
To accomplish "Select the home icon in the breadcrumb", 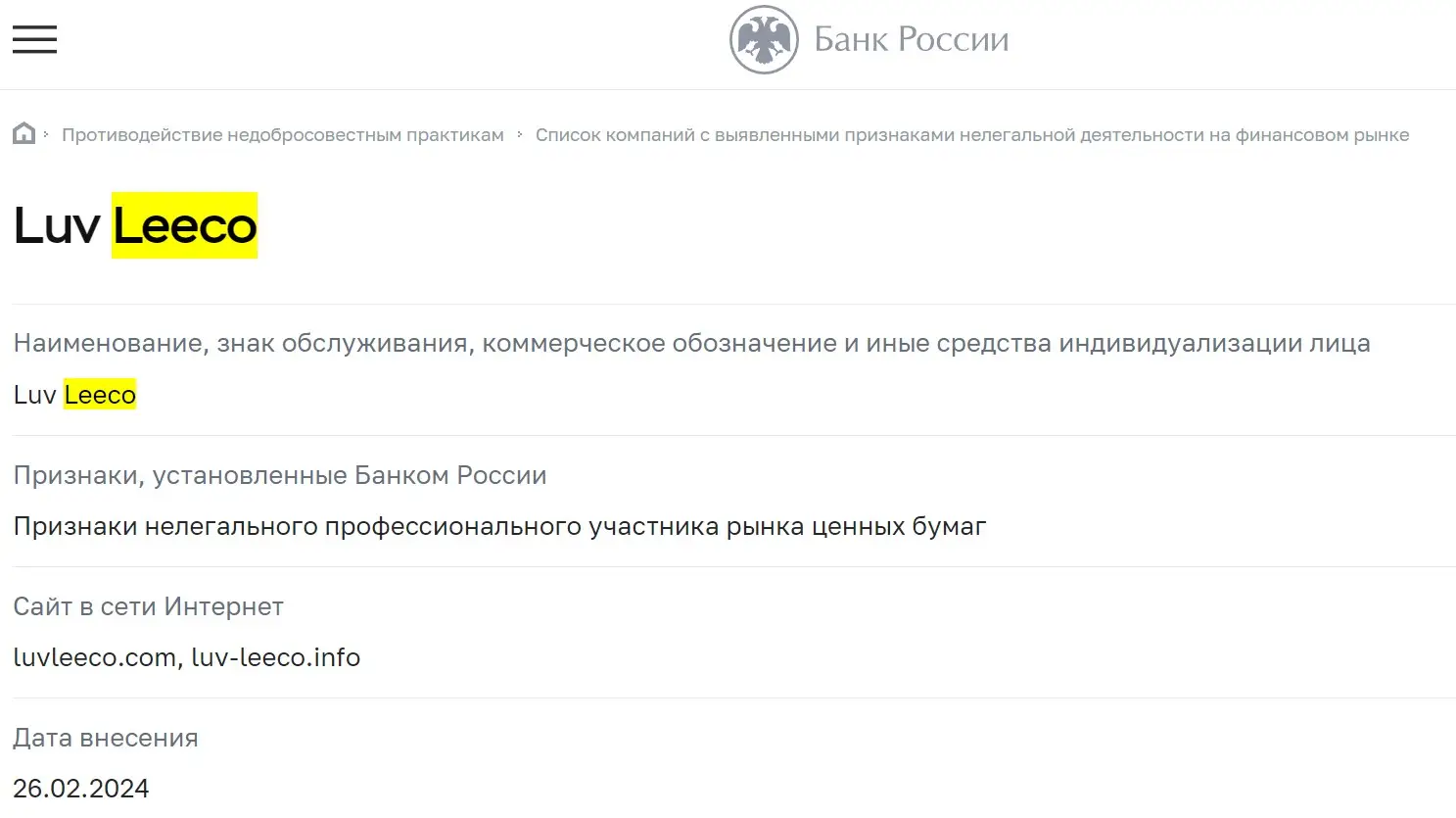I will [x=23, y=132].
